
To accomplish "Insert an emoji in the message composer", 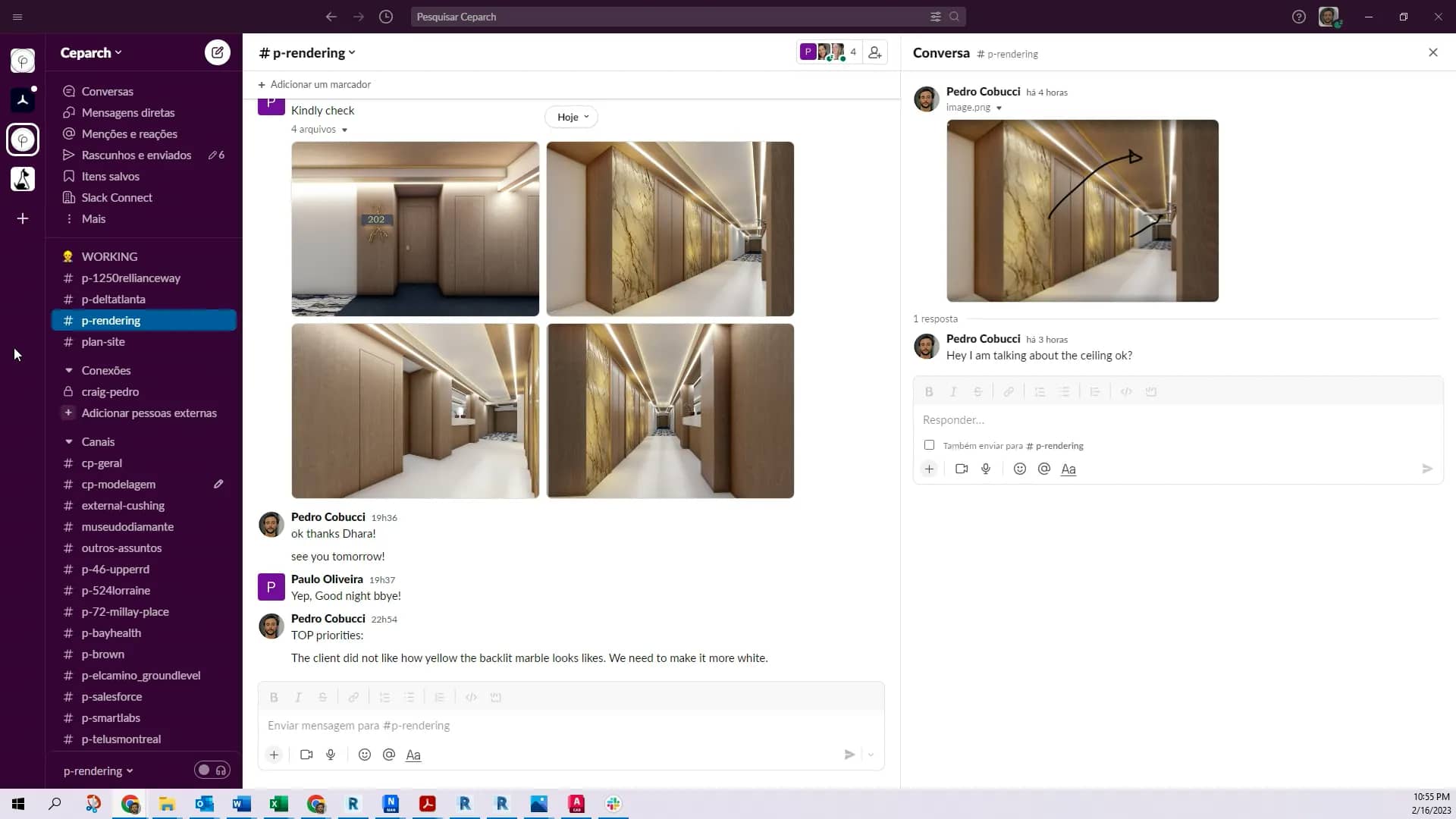I will tap(365, 755).
